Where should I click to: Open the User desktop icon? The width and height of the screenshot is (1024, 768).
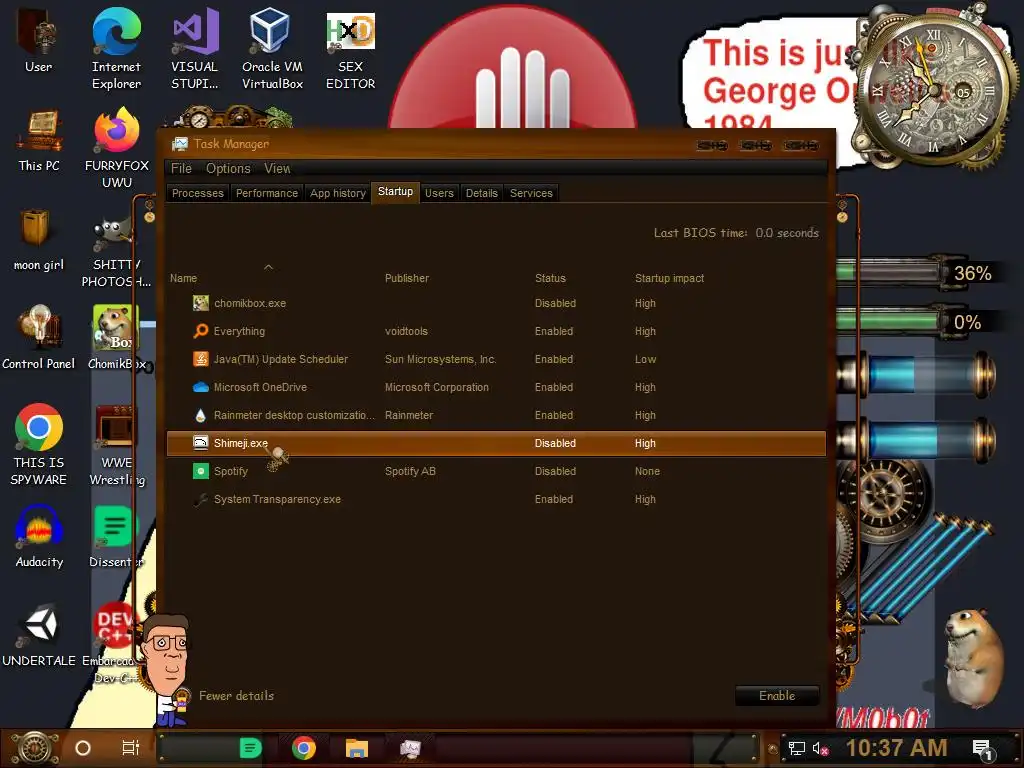[38, 40]
